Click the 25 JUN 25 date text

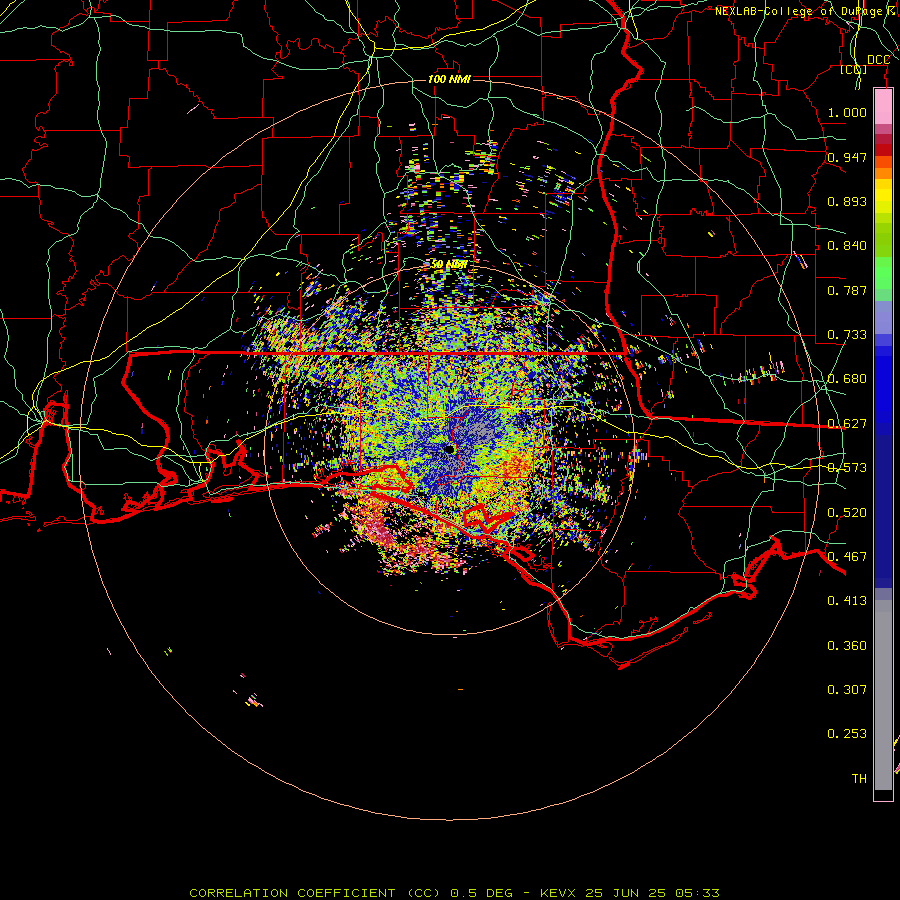[626, 893]
